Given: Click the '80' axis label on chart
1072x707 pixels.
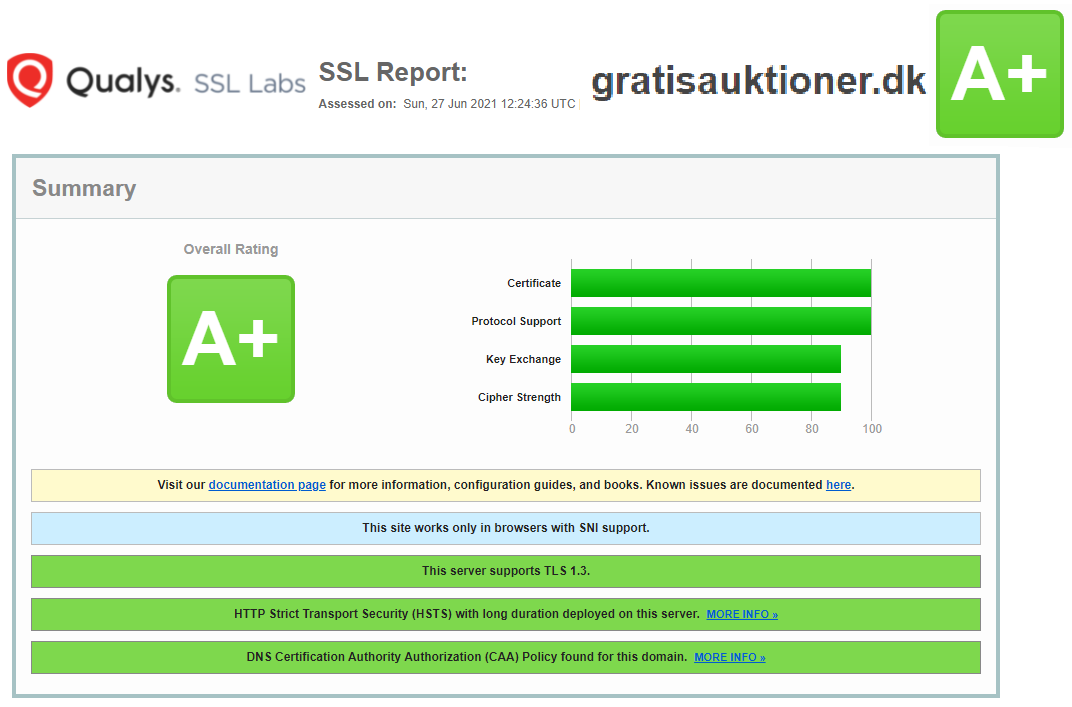Looking at the screenshot, I should coord(812,429).
